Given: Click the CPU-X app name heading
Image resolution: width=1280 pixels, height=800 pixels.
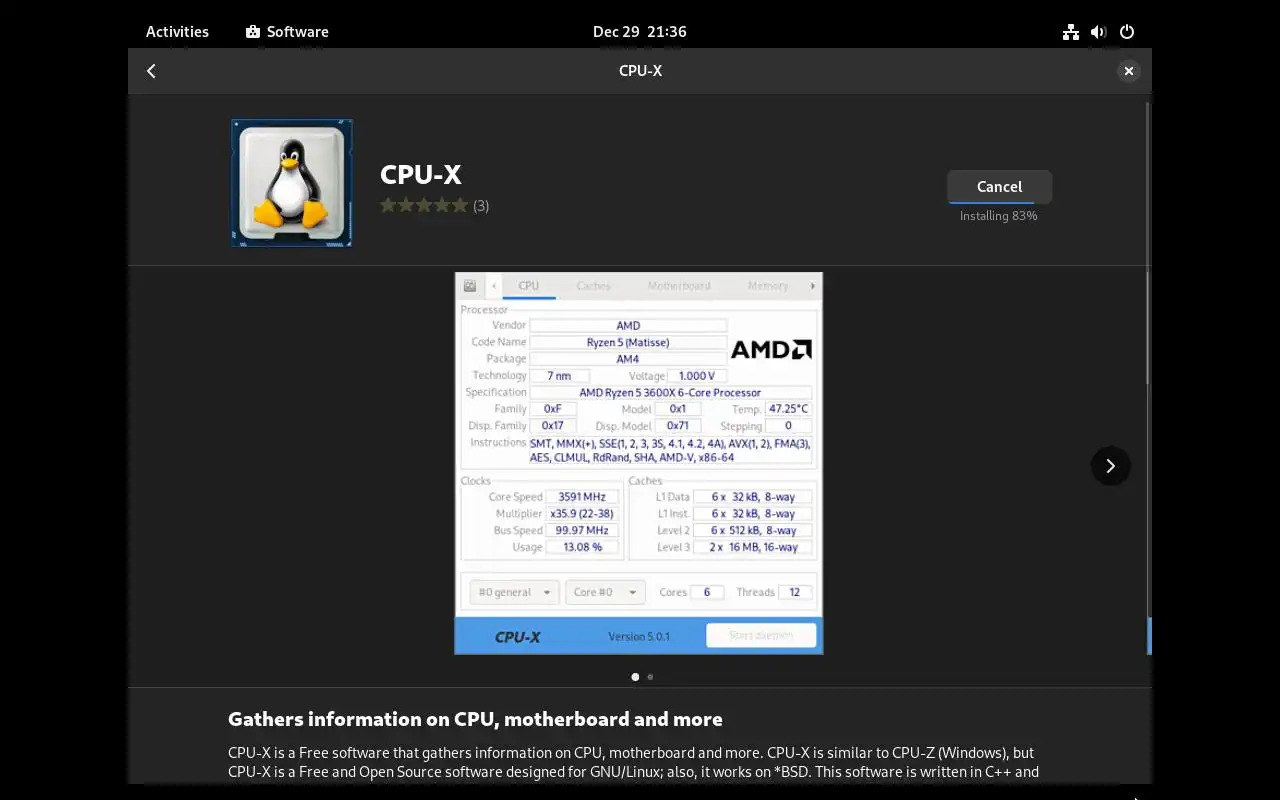Looking at the screenshot, I should coord(420,174).
